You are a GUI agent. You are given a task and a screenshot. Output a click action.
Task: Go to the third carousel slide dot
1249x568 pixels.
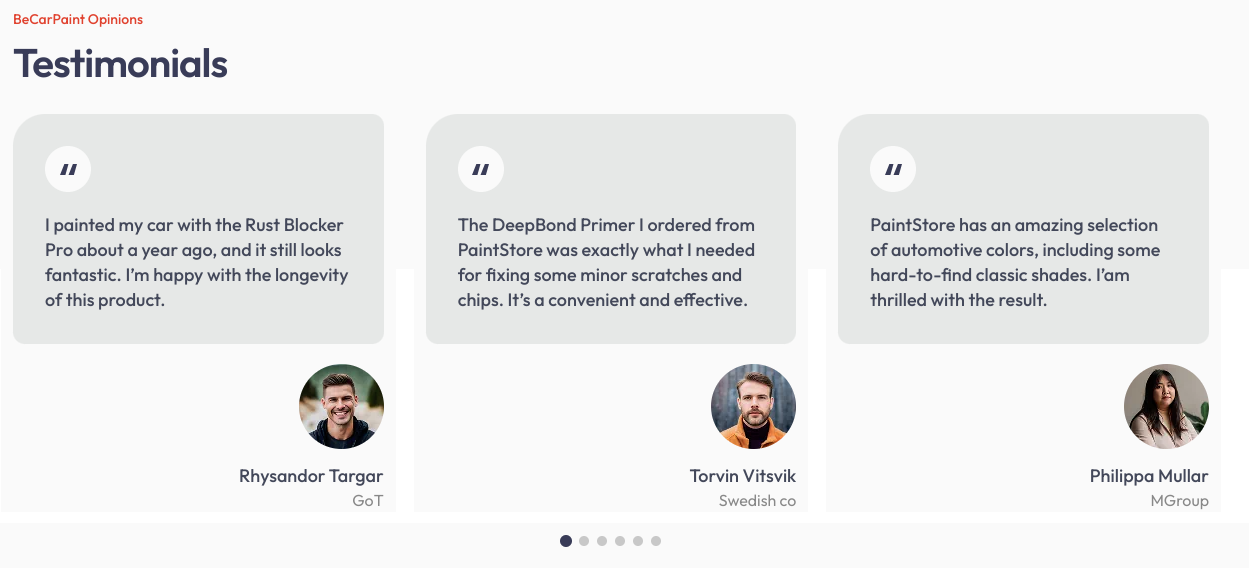pyautogui.click(x=602, y=541)
